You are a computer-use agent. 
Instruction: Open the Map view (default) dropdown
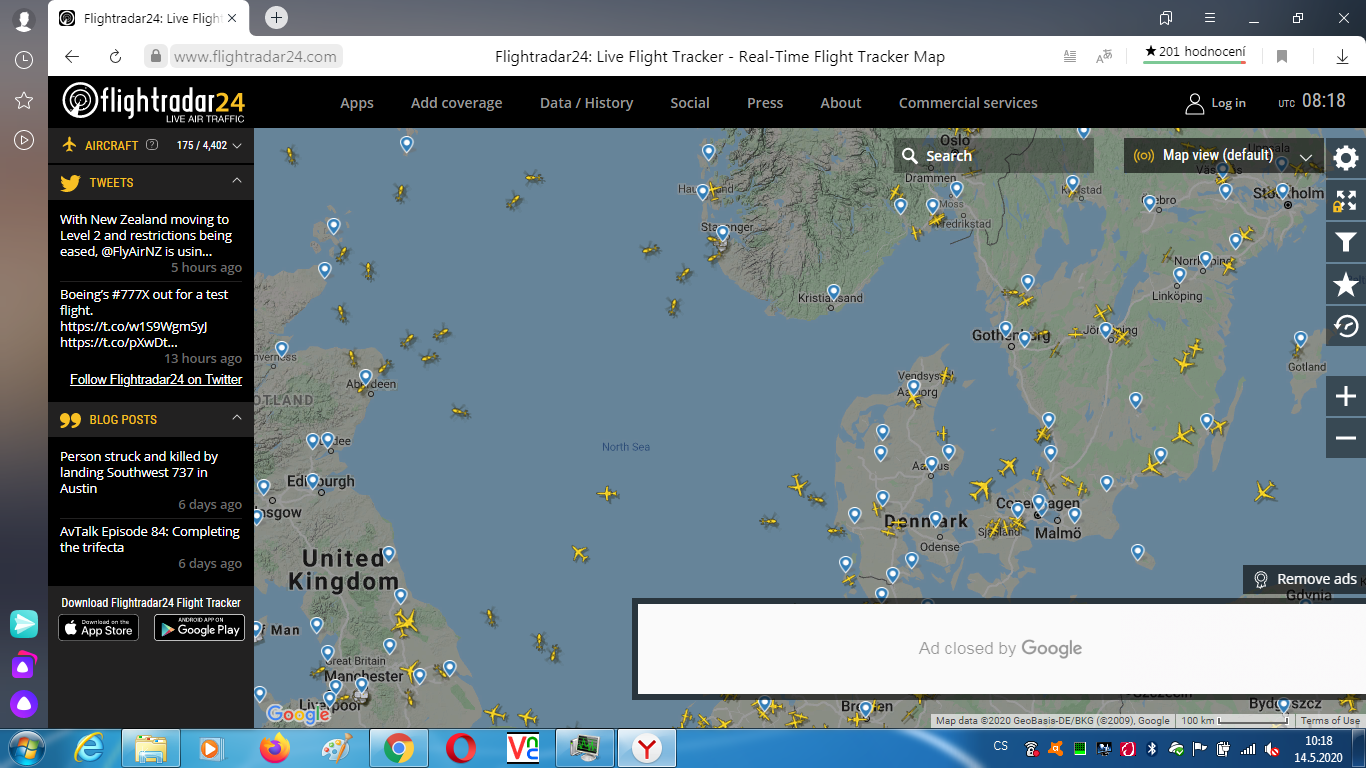coord(1224,156)
